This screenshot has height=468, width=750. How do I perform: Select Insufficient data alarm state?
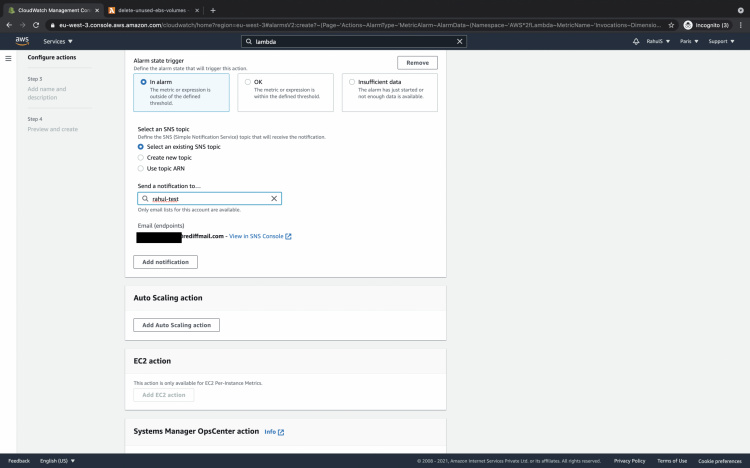pos(351,82)
